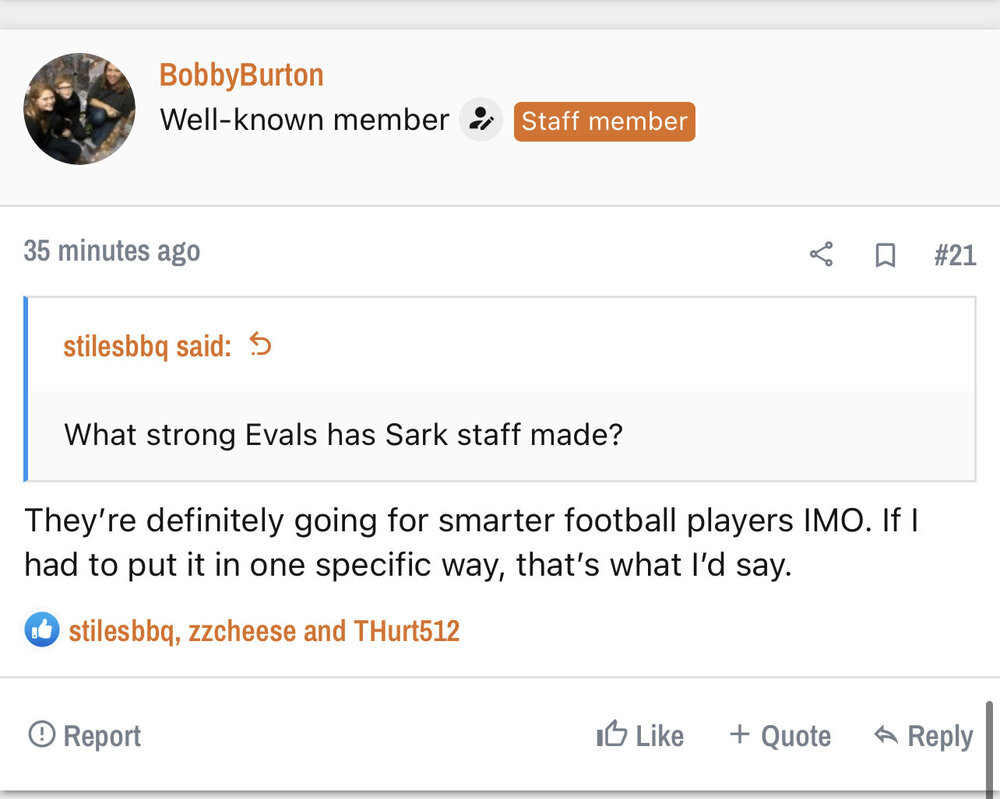Click BobbyBurton's profile avatar photo
Screen dimensions: 1000x799
[x=79, y=109]
